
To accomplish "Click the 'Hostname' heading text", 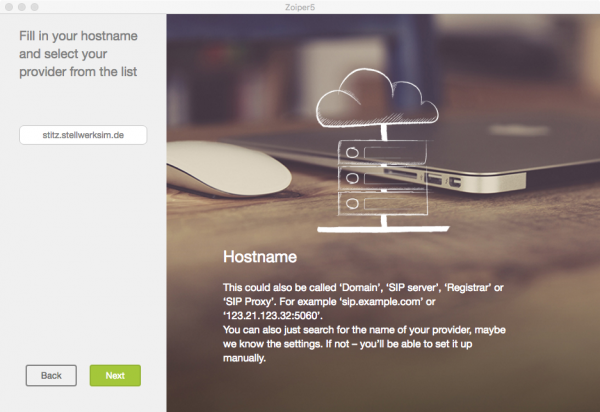I will coord(260,257).
